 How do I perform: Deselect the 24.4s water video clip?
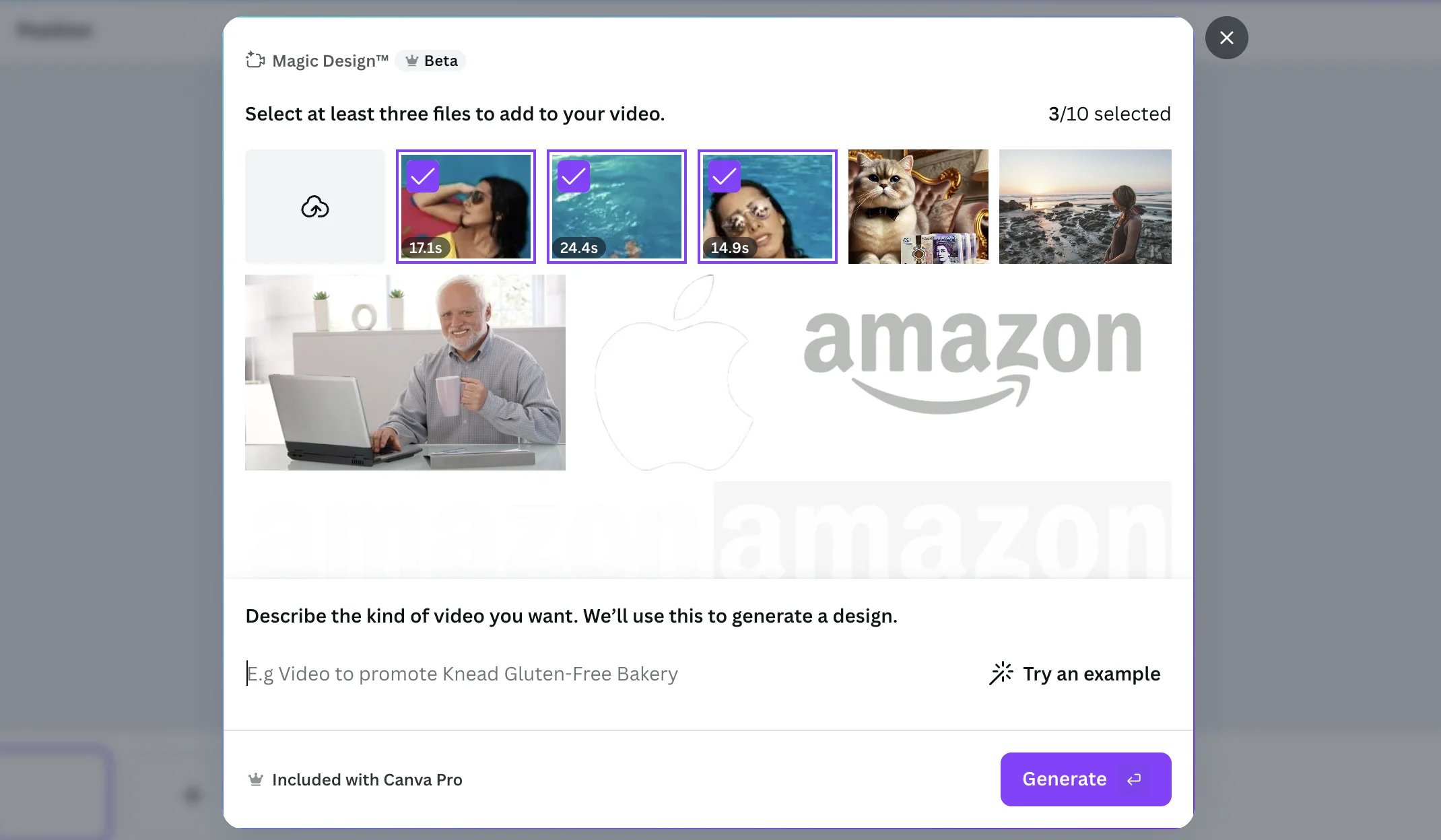click(617, 207)
